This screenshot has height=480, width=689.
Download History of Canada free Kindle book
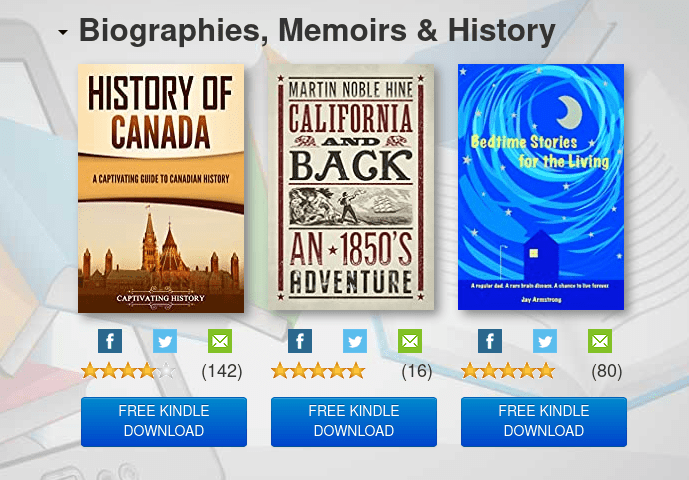[x=164, y=421]
